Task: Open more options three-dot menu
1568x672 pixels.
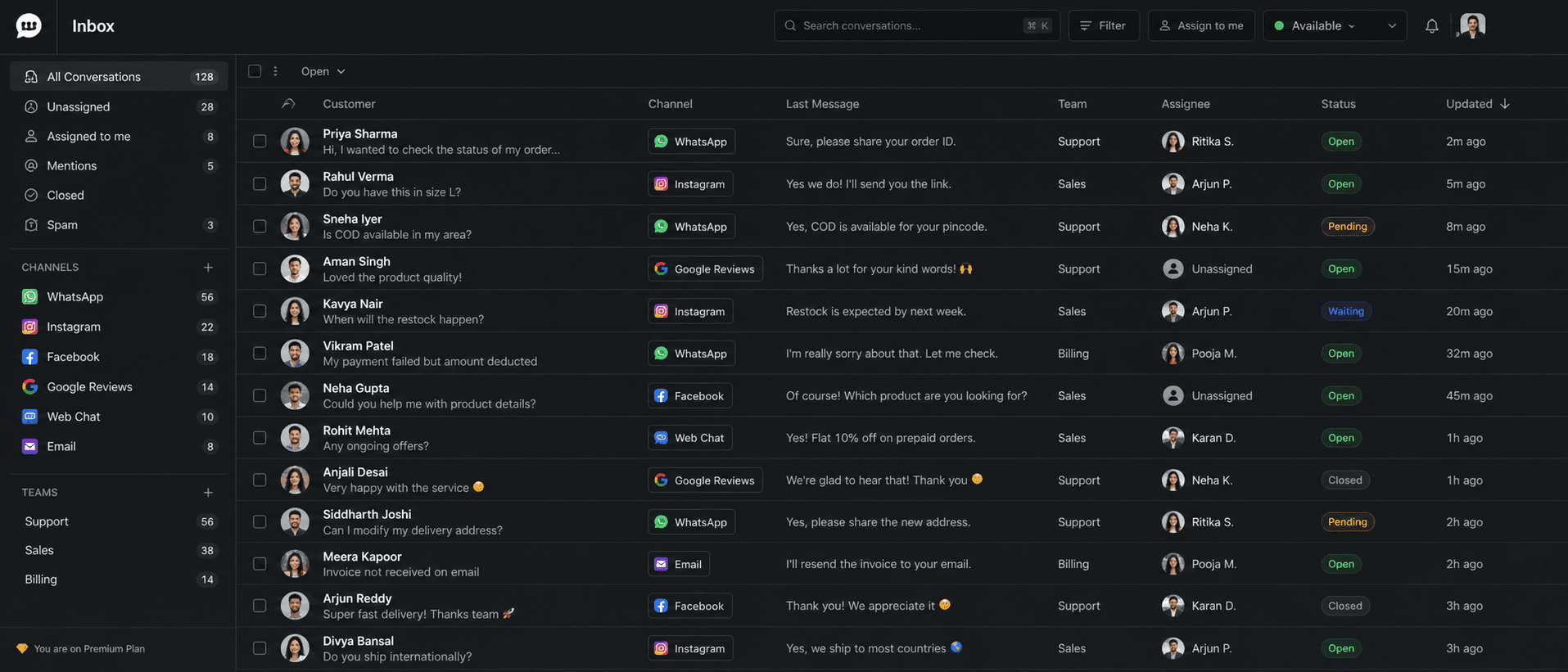Action: (x=275, y=71)
